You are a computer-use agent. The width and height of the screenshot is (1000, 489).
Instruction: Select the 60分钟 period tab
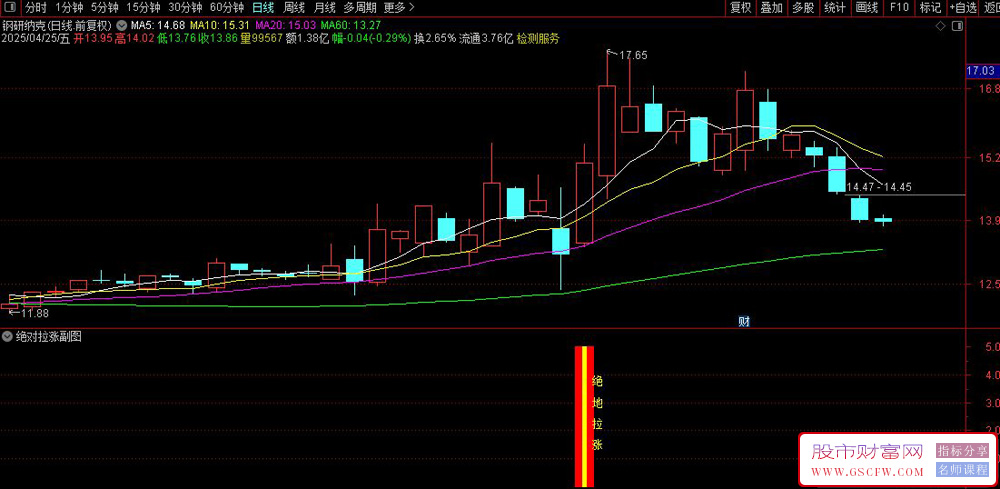226,8
